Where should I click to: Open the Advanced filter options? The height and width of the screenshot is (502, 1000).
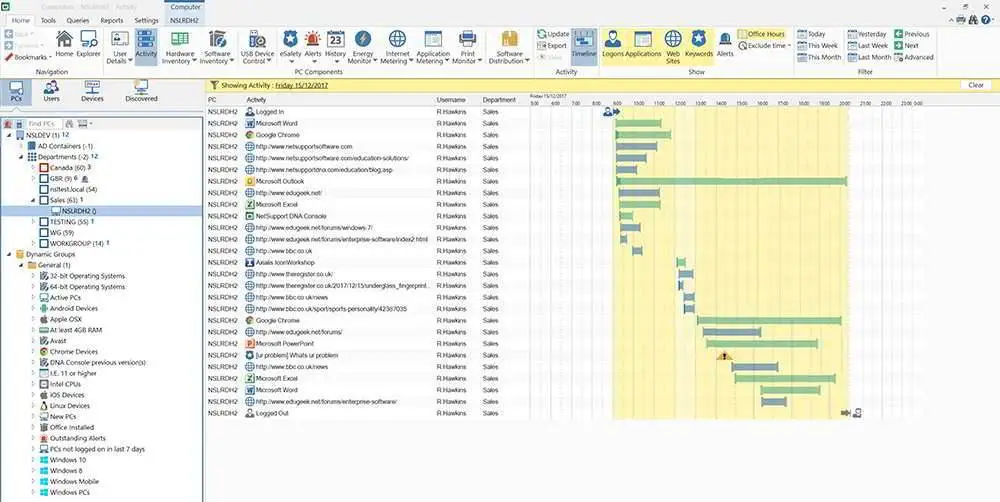(914, 57)
